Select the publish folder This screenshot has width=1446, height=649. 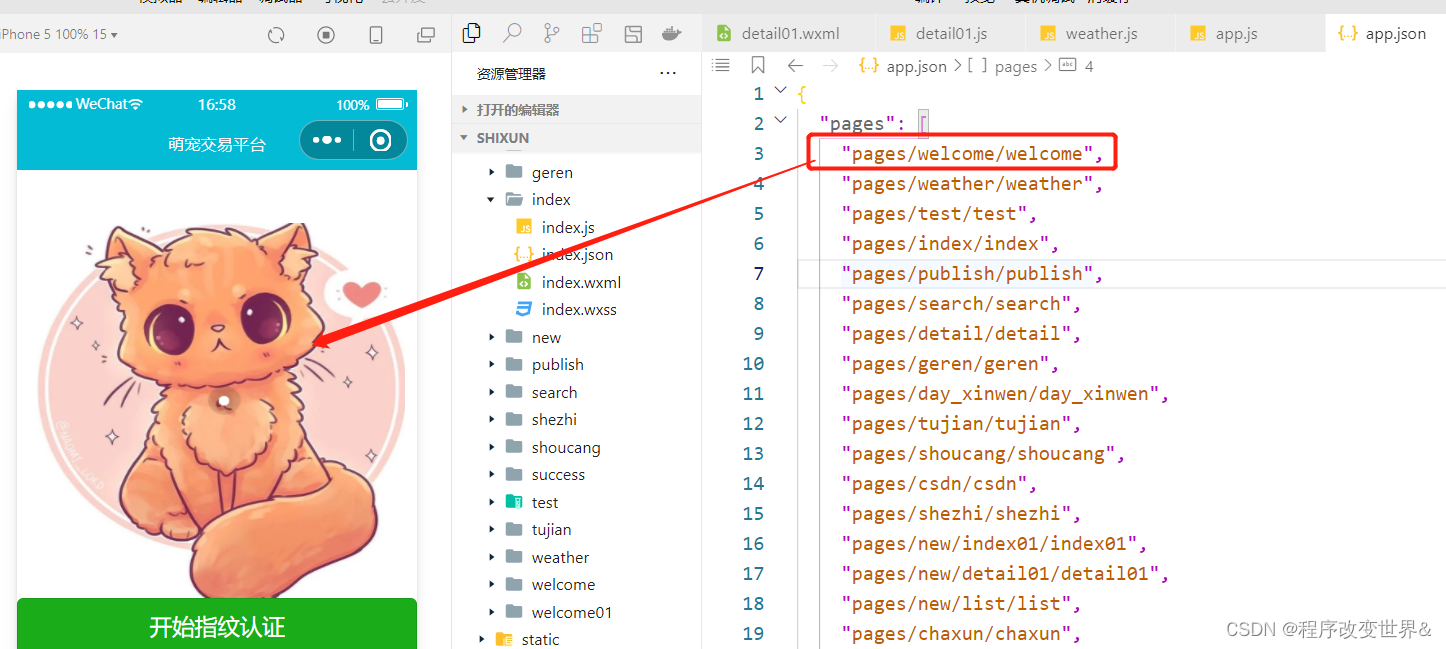pos(557,365)
